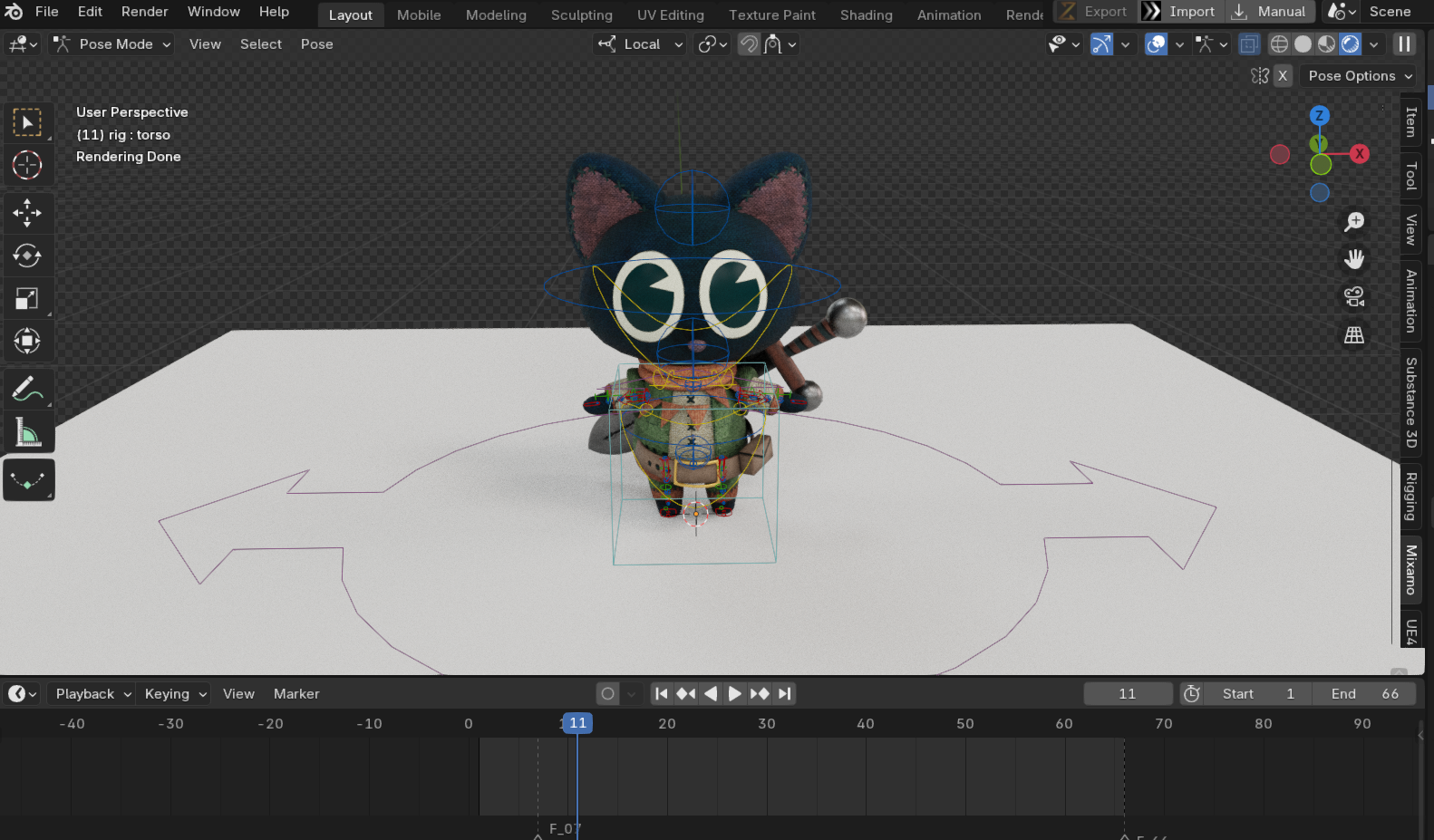Select the Measure tool

click(x=27, y=432)
